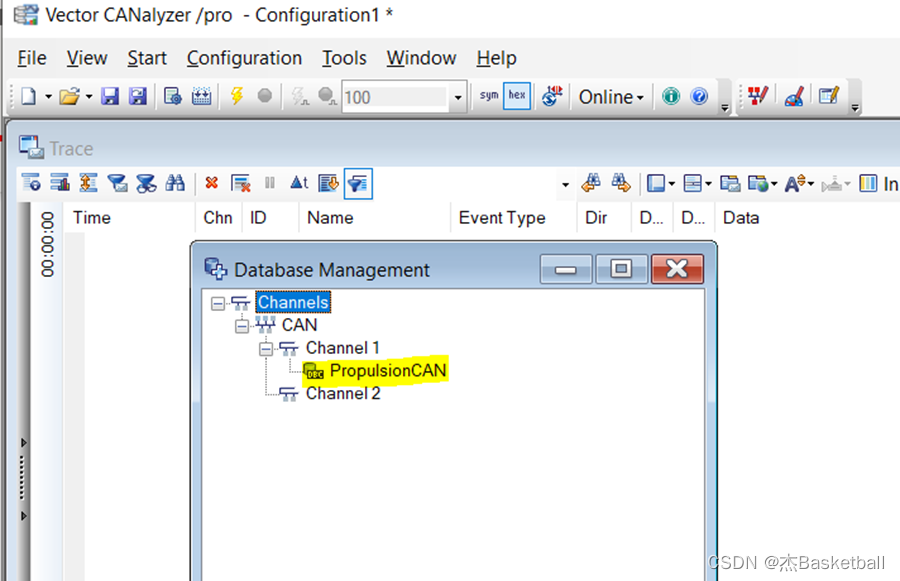Click the Trace expand-collapse rows icon
The image size is (900, 581).
pyautogui.click(x=88, y=183)
